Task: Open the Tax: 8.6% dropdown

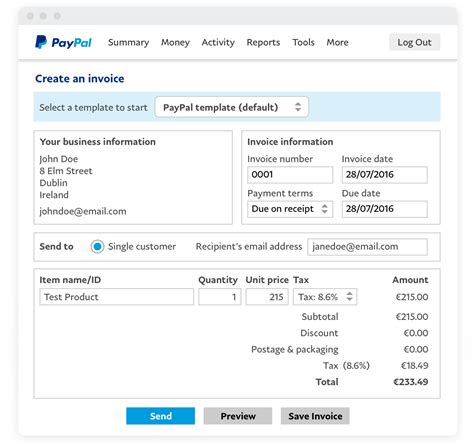Action: point(325,297)
